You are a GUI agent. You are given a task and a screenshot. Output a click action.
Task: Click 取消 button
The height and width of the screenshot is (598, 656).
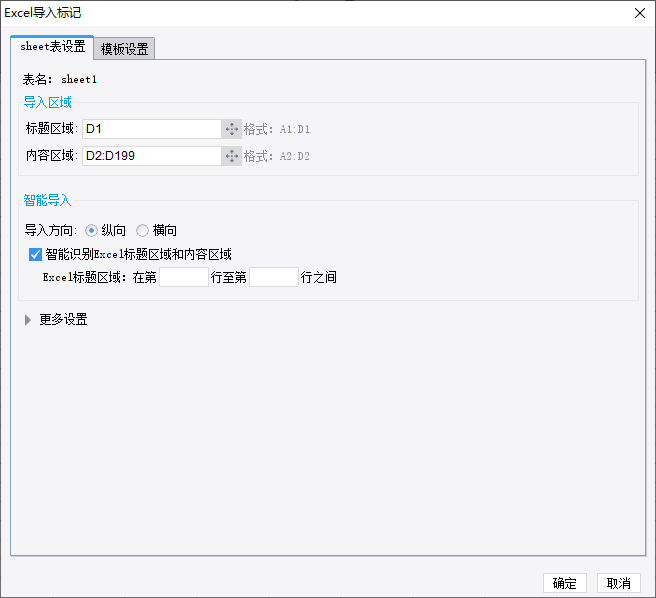[619, 583]
